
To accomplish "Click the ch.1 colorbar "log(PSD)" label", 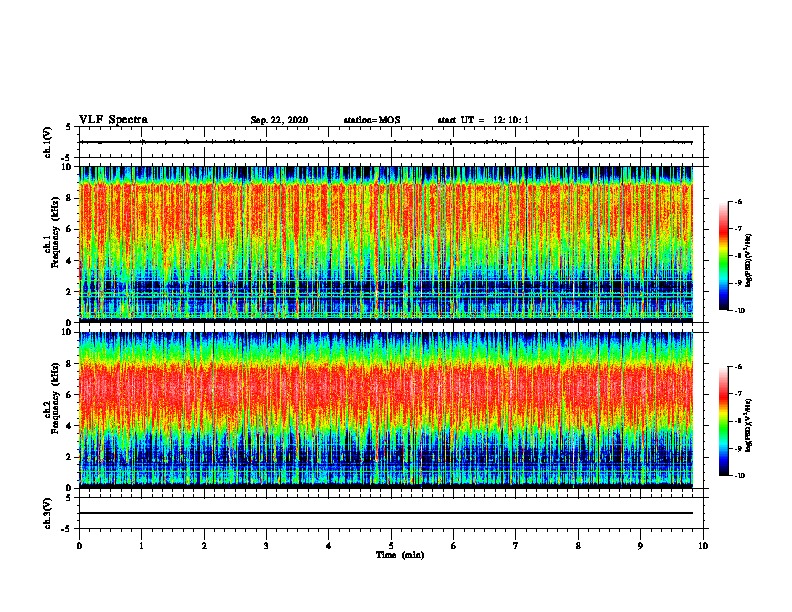I will (748, 260).
